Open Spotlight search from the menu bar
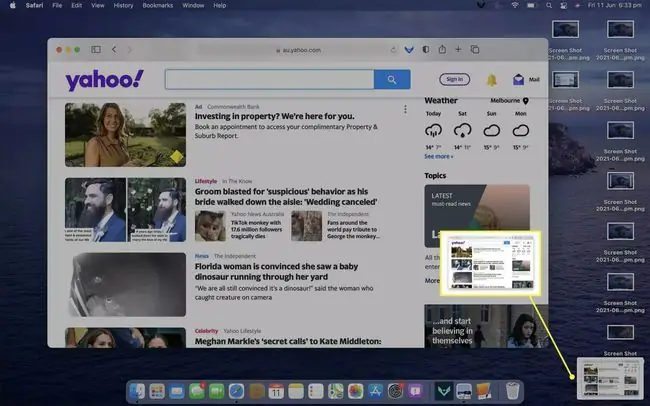 coord(549,5)
